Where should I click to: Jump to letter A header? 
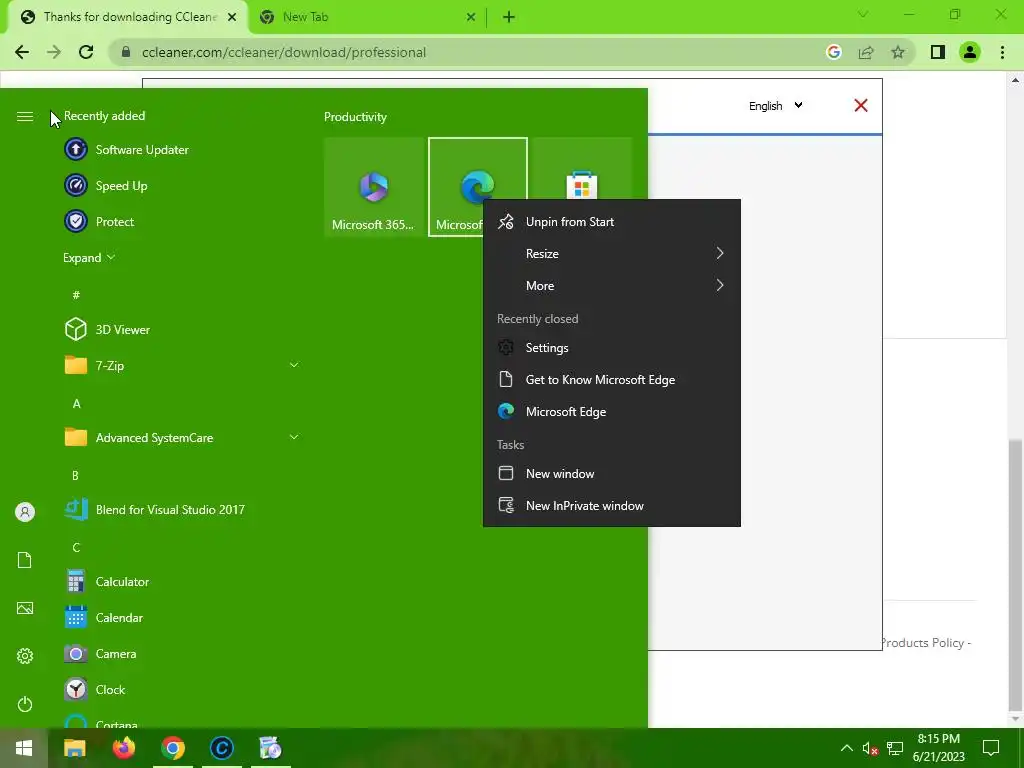click(76, 404)
